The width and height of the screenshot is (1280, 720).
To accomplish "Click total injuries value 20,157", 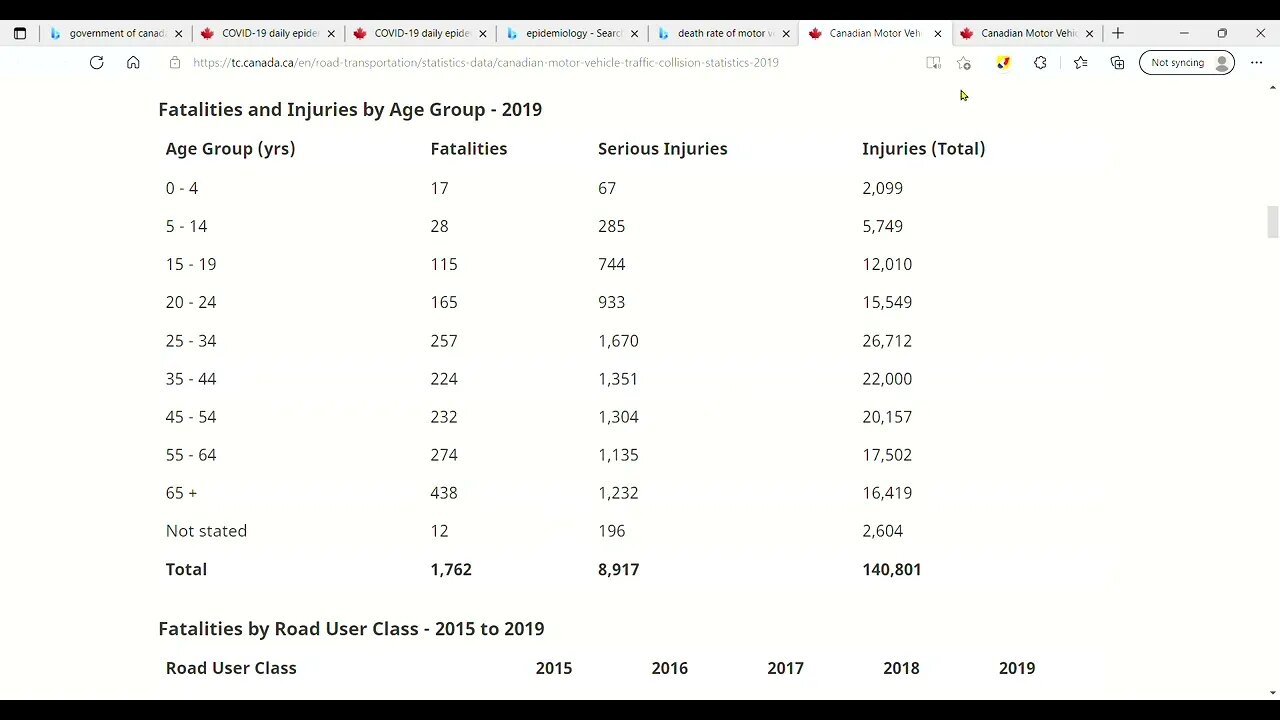I will pyautogui.click(x=887, y=417).
